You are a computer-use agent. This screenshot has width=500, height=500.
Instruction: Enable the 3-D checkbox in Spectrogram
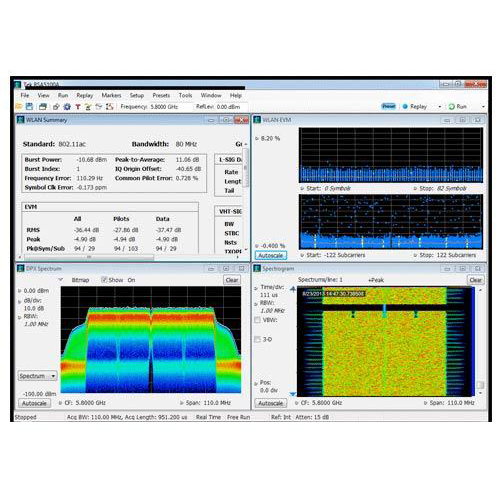pos(257,339)
